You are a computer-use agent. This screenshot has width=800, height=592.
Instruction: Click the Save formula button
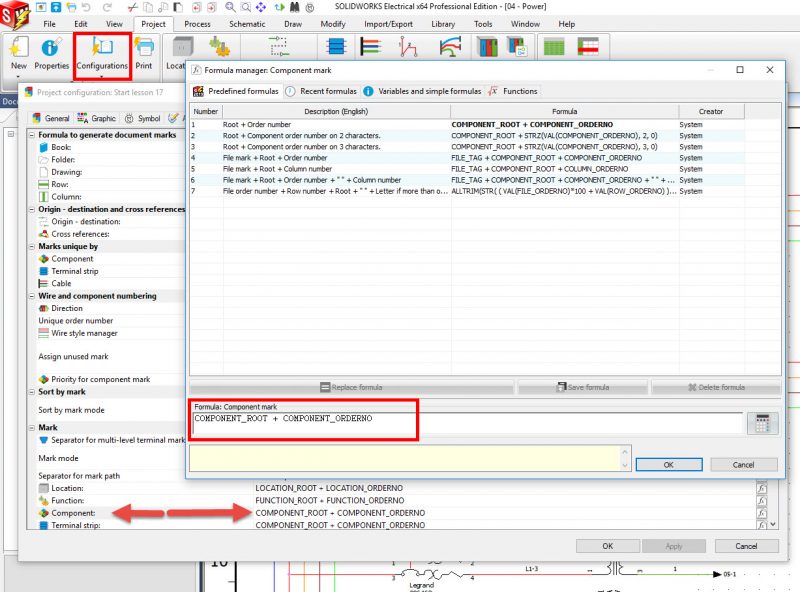click(x=583, y=387)
